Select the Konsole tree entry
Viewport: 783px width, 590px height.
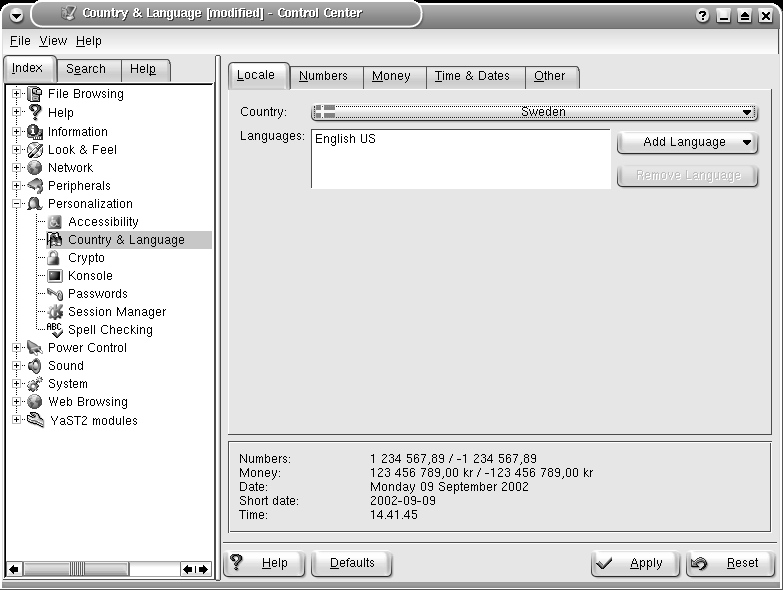pos(90,276)
